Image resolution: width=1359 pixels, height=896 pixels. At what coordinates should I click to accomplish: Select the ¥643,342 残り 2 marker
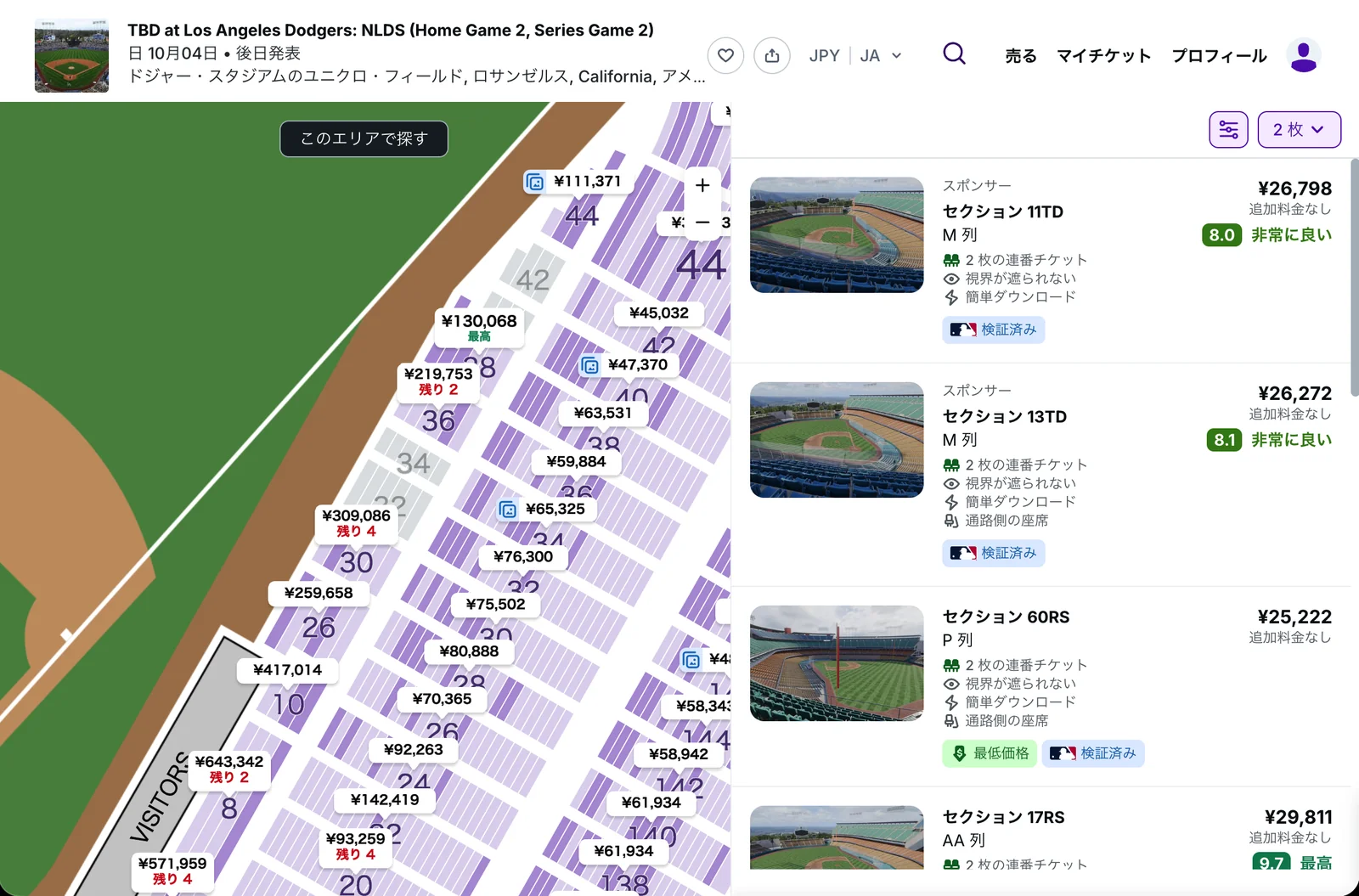[229, 769]
